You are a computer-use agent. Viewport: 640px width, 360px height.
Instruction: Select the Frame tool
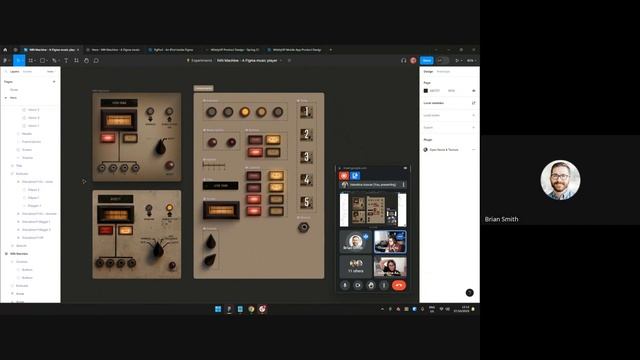30,60
